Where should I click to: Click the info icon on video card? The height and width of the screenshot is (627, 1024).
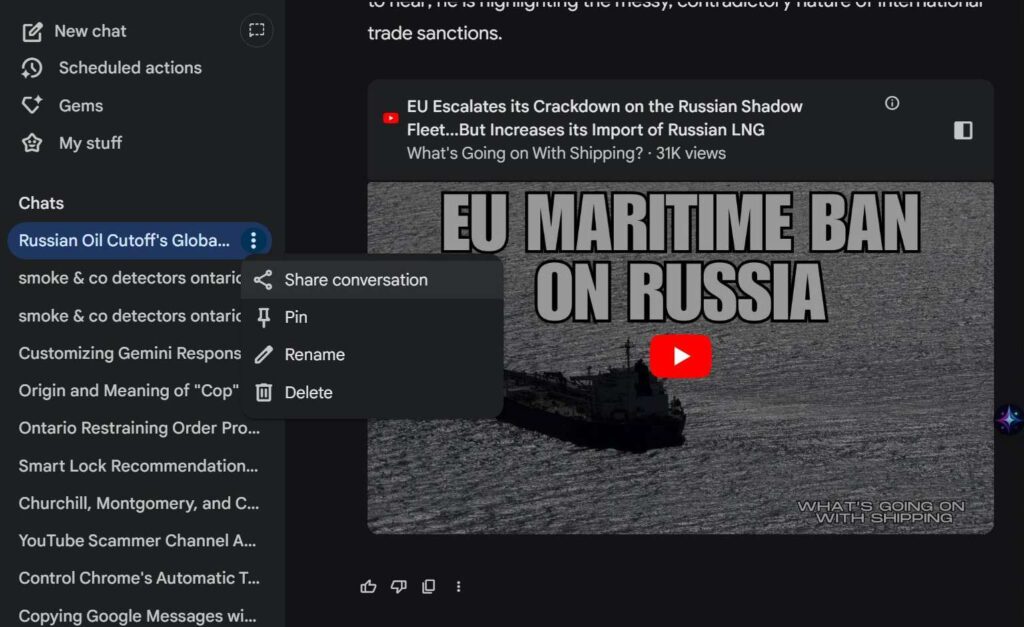pyautogui.click(x=892, y=103)
